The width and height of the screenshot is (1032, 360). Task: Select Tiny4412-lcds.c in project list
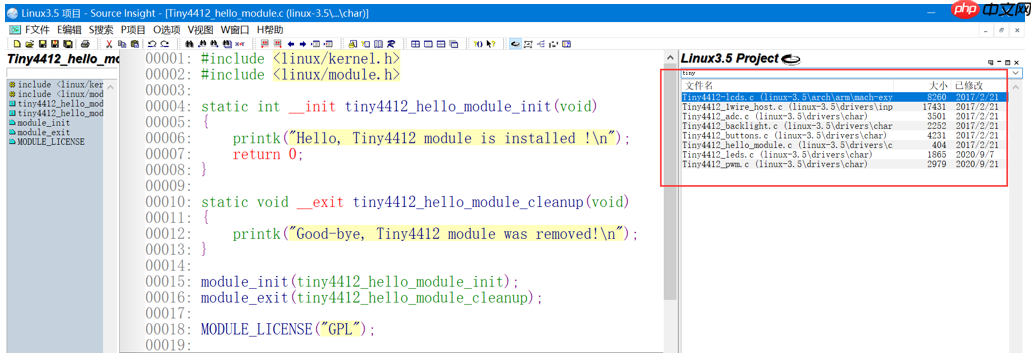(844, 97)
